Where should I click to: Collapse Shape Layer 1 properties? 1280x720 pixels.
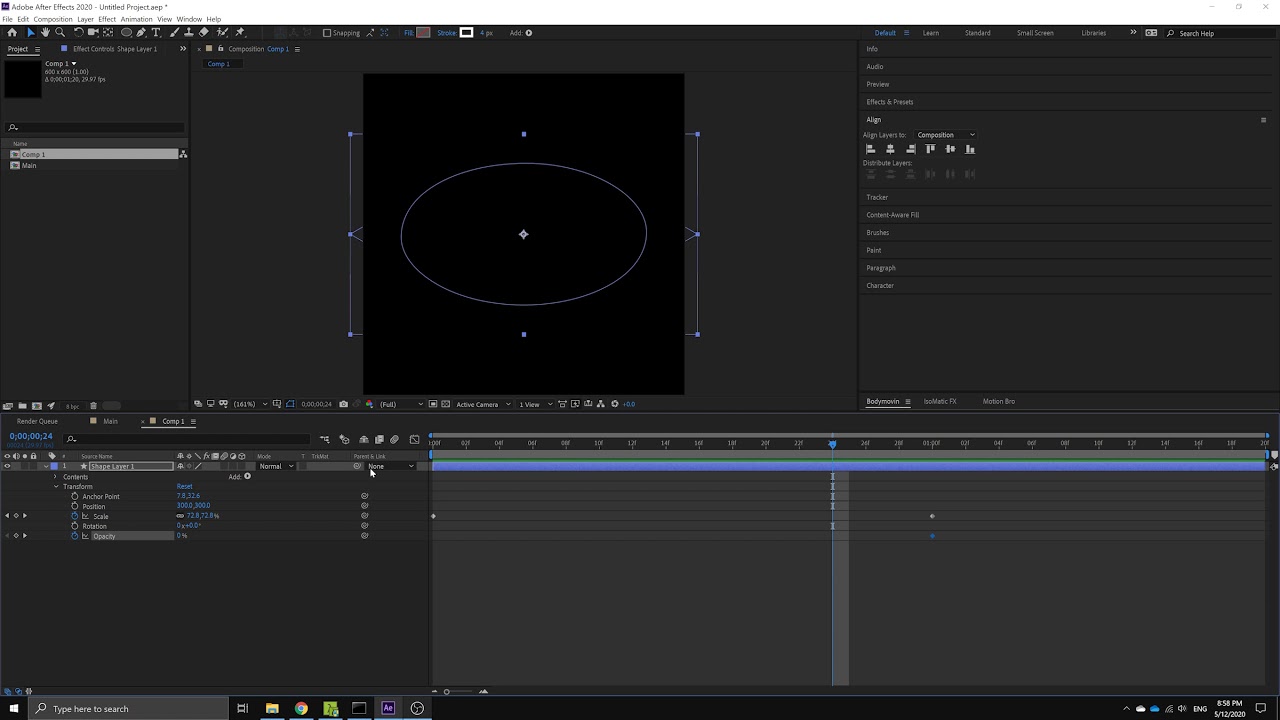coord(46,466)
